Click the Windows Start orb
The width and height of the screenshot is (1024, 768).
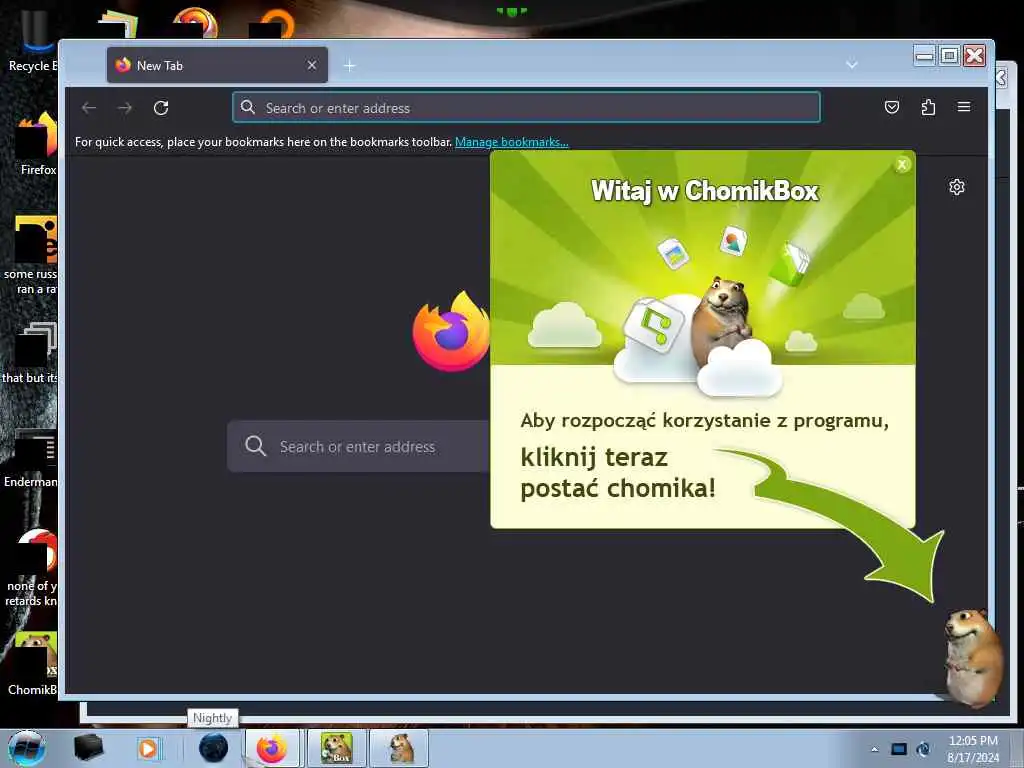[x=27, y=748]
